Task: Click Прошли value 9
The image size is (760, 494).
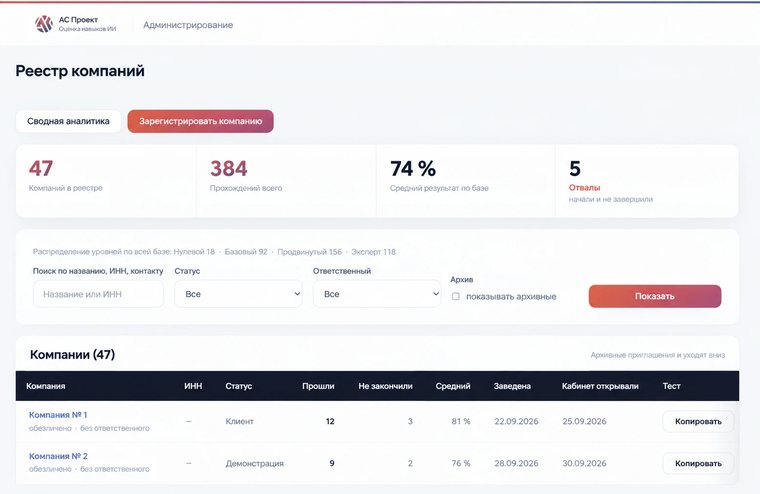Action: point(332,463)
